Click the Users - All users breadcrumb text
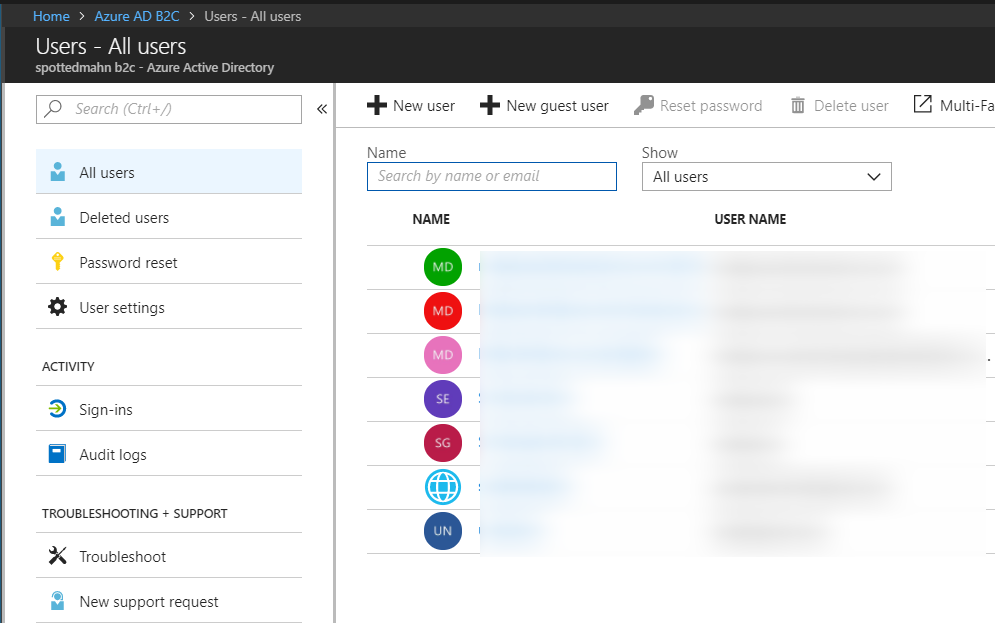Screen dimensions: 995x623 coord(253,16)
